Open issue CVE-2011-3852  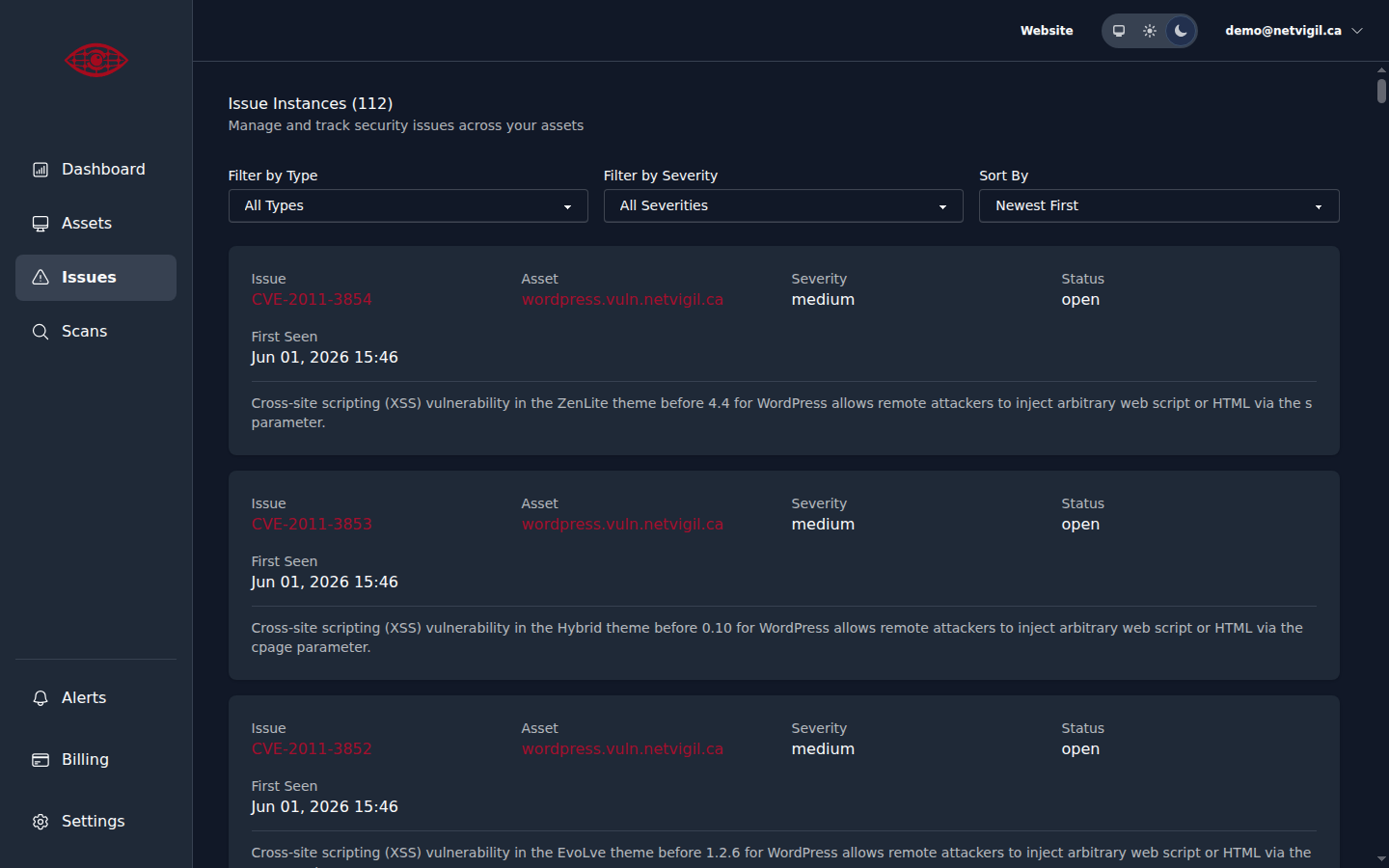tap(312, 749)
